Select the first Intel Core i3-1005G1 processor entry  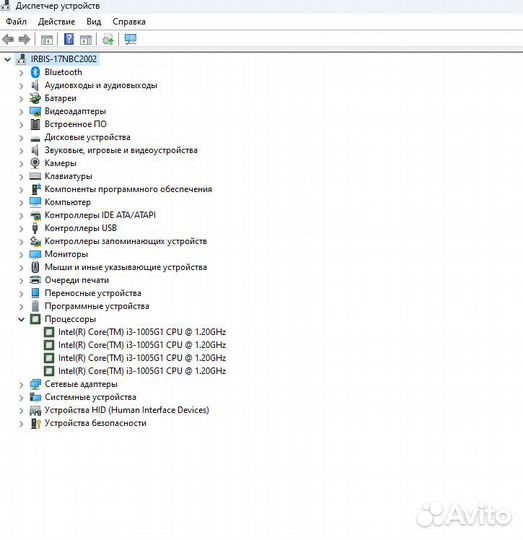[x=142, y=332]
